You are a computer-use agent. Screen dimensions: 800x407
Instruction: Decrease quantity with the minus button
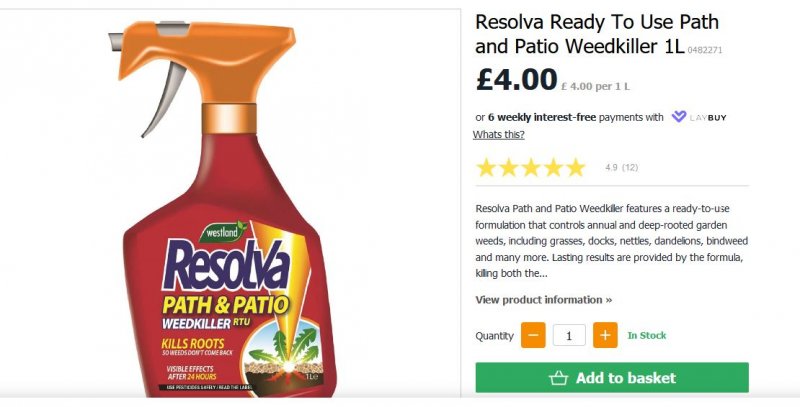(533, 336)
